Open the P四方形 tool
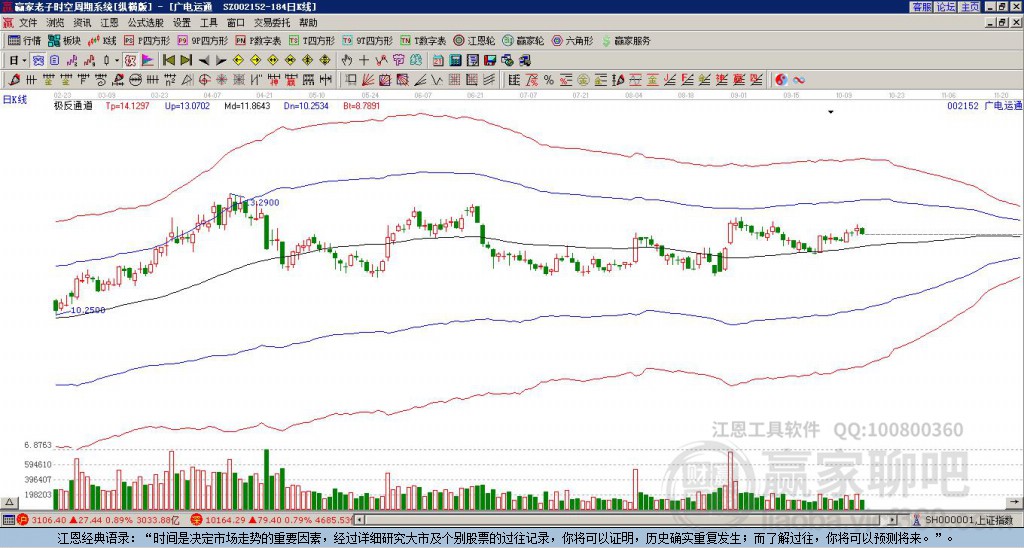This screenshot has height=548, width=1024. click(147, 40)
